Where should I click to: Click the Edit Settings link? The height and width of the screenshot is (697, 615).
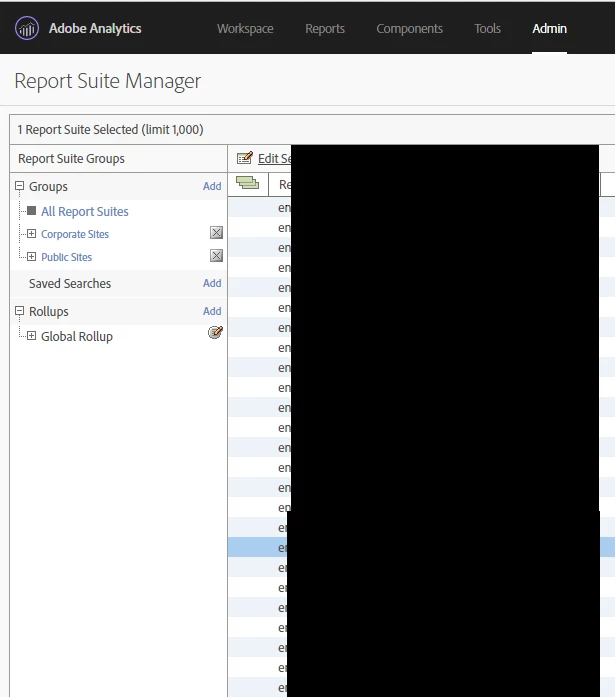click(274, 159)
